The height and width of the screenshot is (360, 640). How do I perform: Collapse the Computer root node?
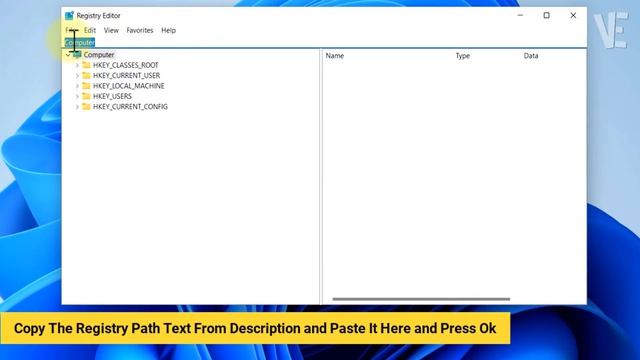[68, 55]
